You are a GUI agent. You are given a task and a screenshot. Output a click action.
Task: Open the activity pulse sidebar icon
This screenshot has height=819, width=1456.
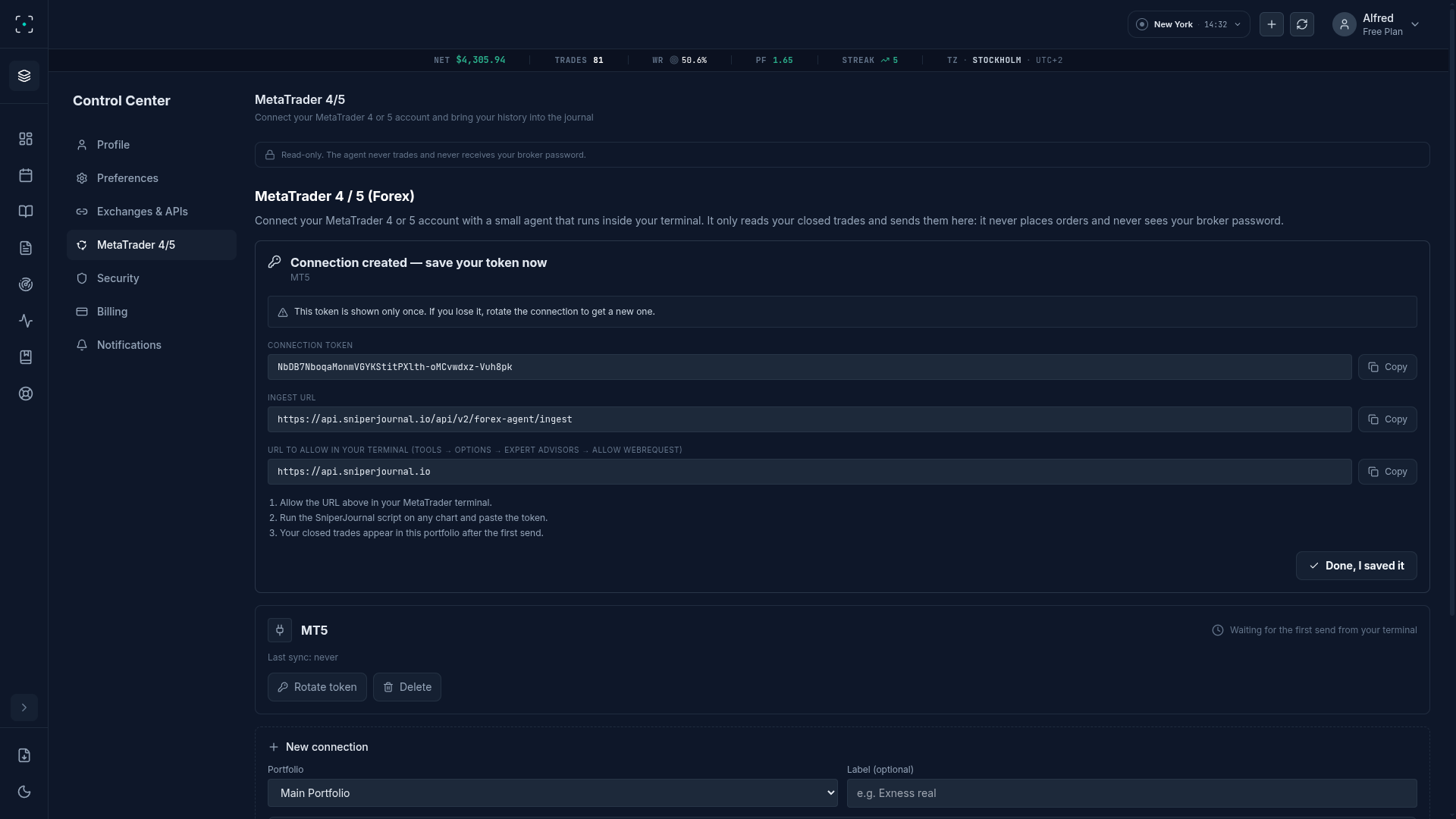26,321
